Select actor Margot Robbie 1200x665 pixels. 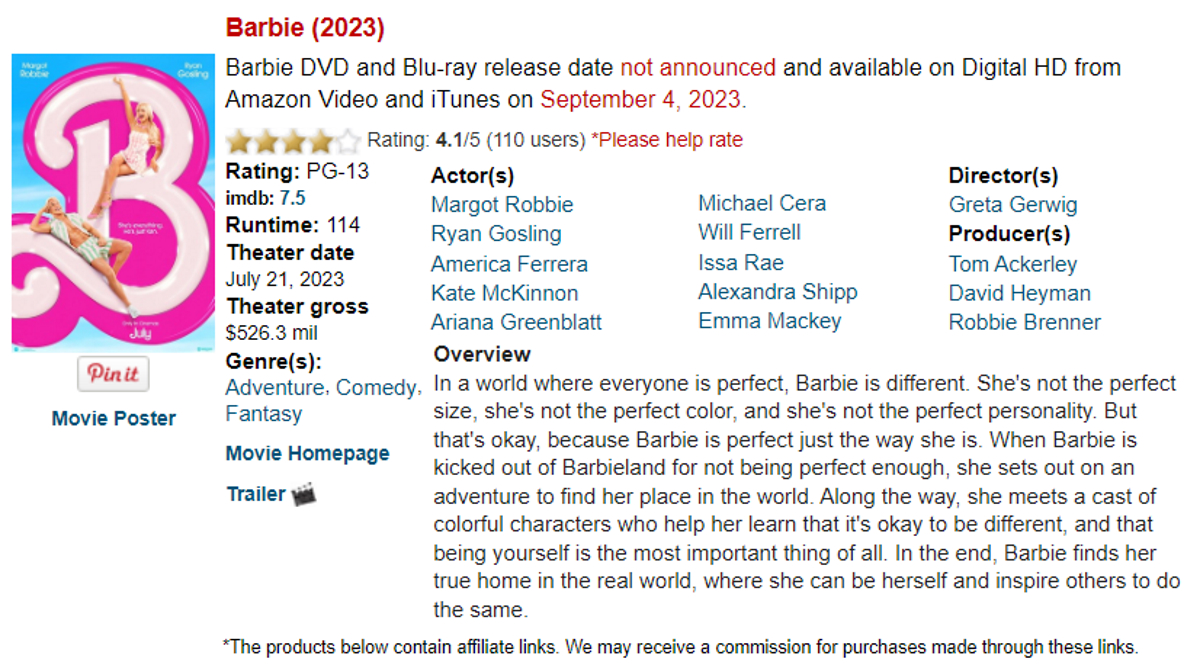(502, 205)
